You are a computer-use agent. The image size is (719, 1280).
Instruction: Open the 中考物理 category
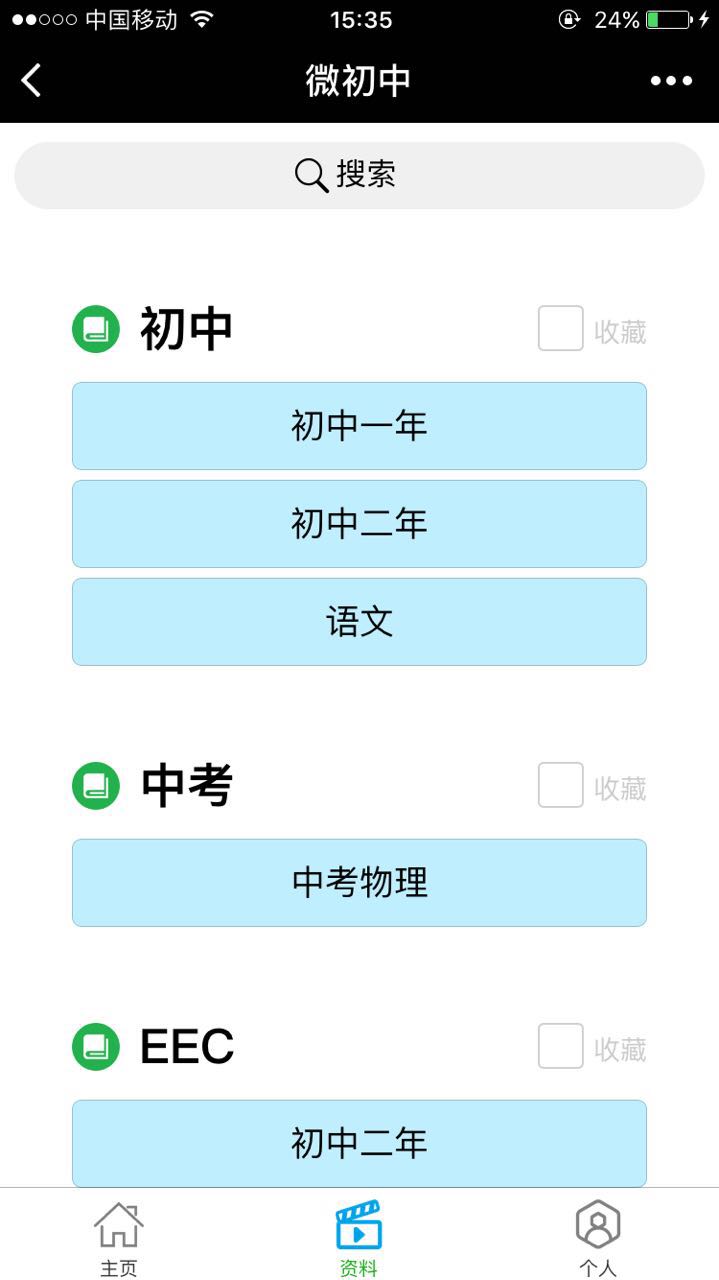coord(359,883)
